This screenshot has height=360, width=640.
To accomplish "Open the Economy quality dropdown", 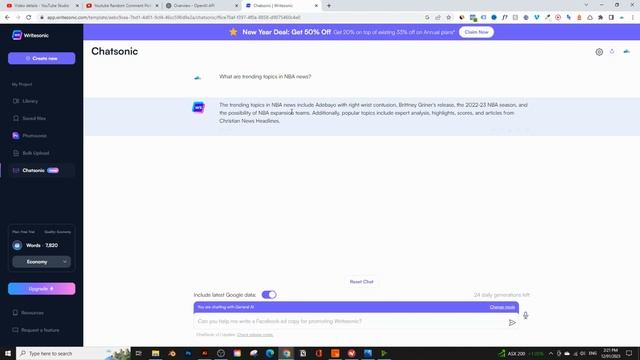I will pyautogui.click(x=41, y=262).
